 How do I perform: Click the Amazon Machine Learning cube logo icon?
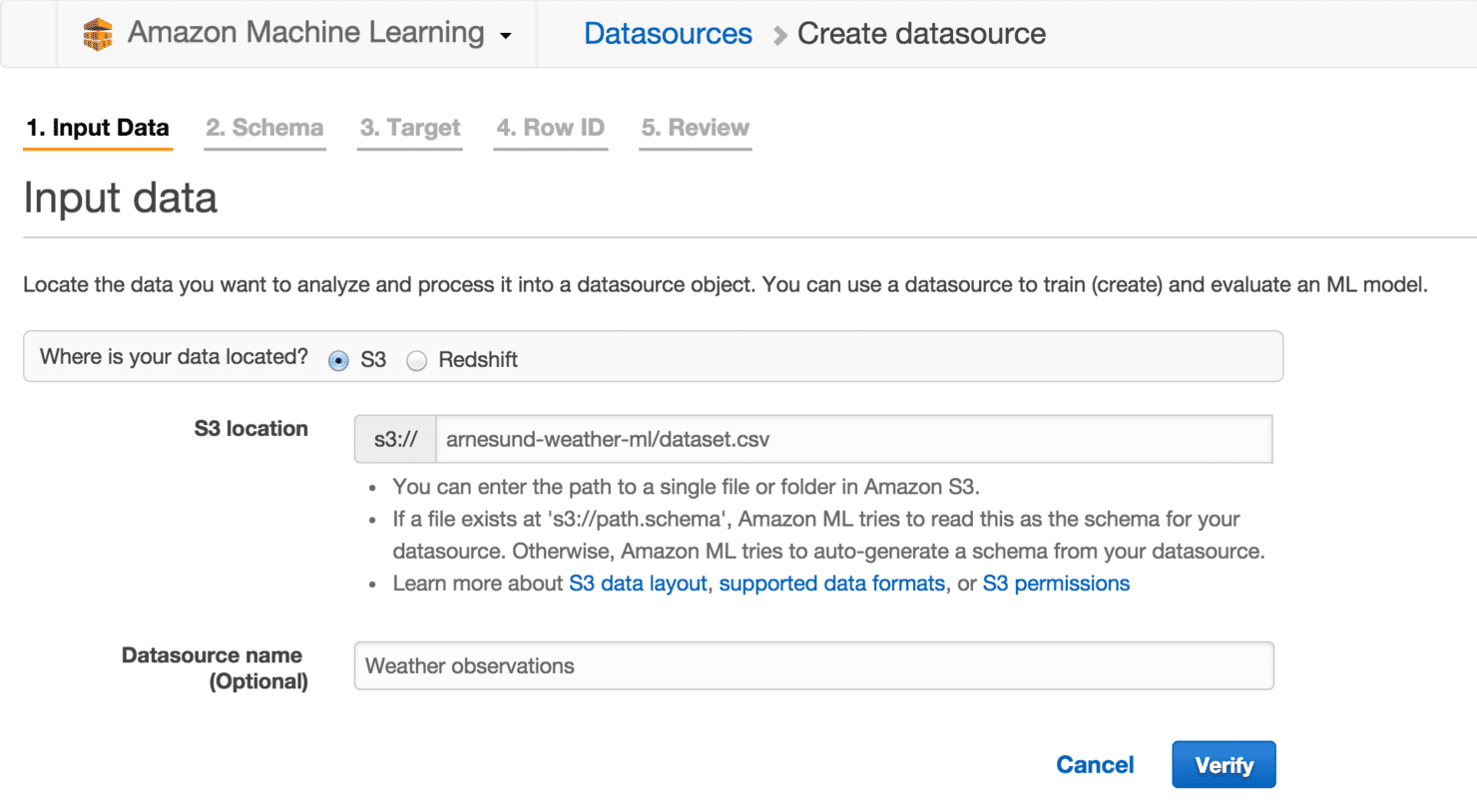tap(97, 34)
